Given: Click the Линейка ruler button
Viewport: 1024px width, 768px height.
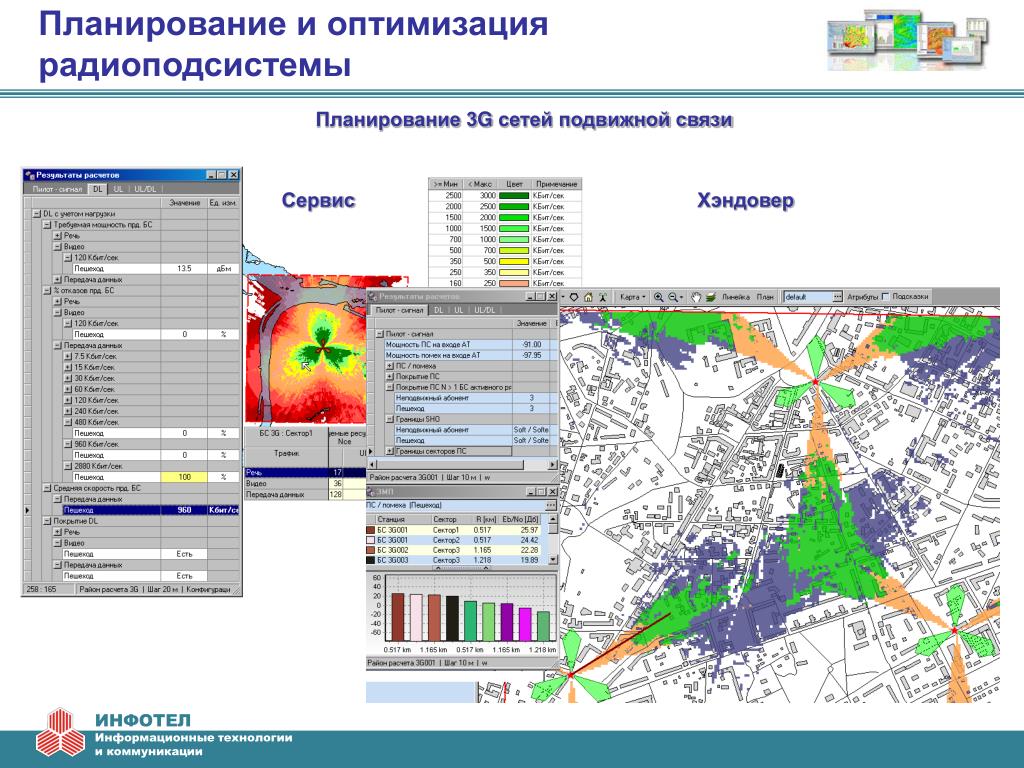Looking at the screenshot, I should point(736,297).
